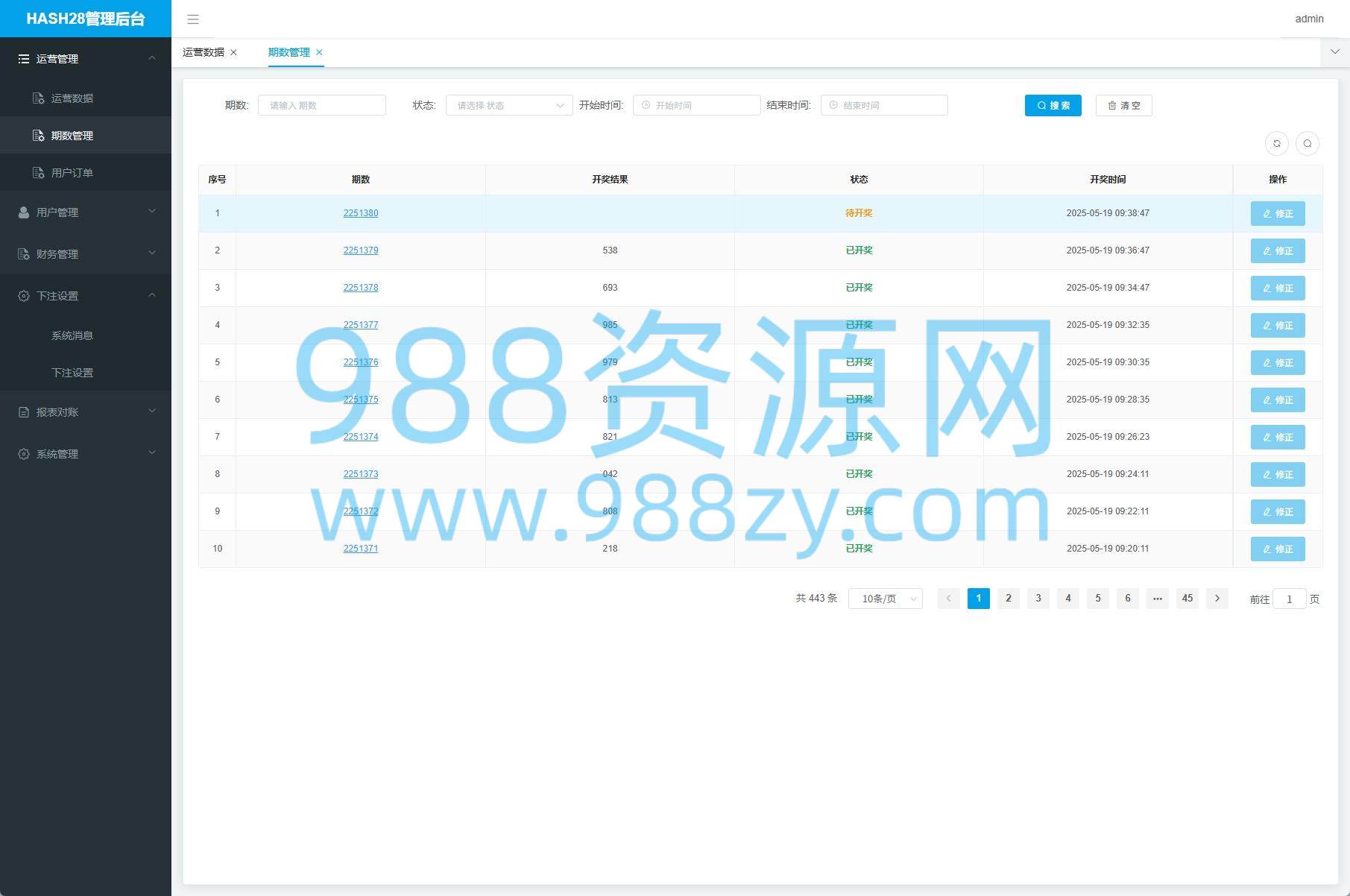
Task: Click the next page arrow in pagination
Action: pyautogui.click(x=1217, y=599)
